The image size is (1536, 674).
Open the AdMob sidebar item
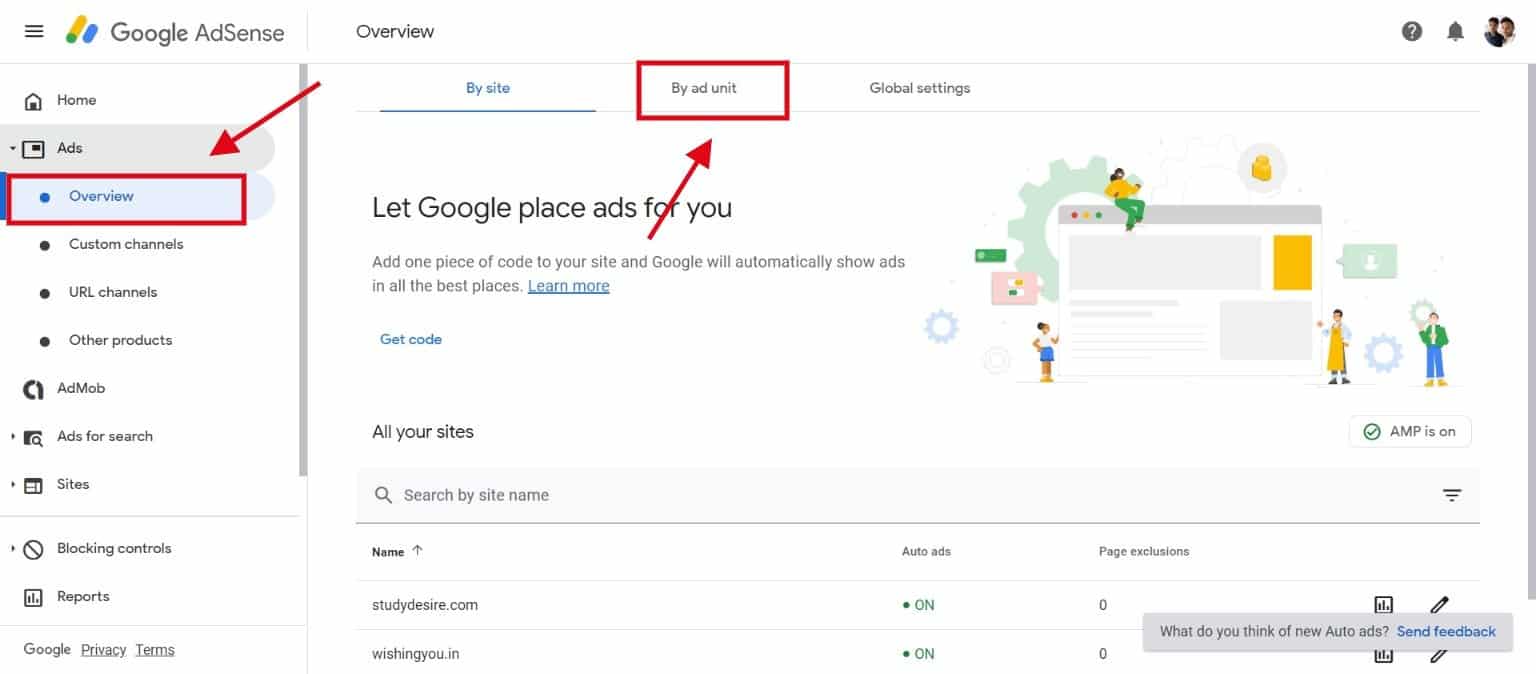coord(81,388)
